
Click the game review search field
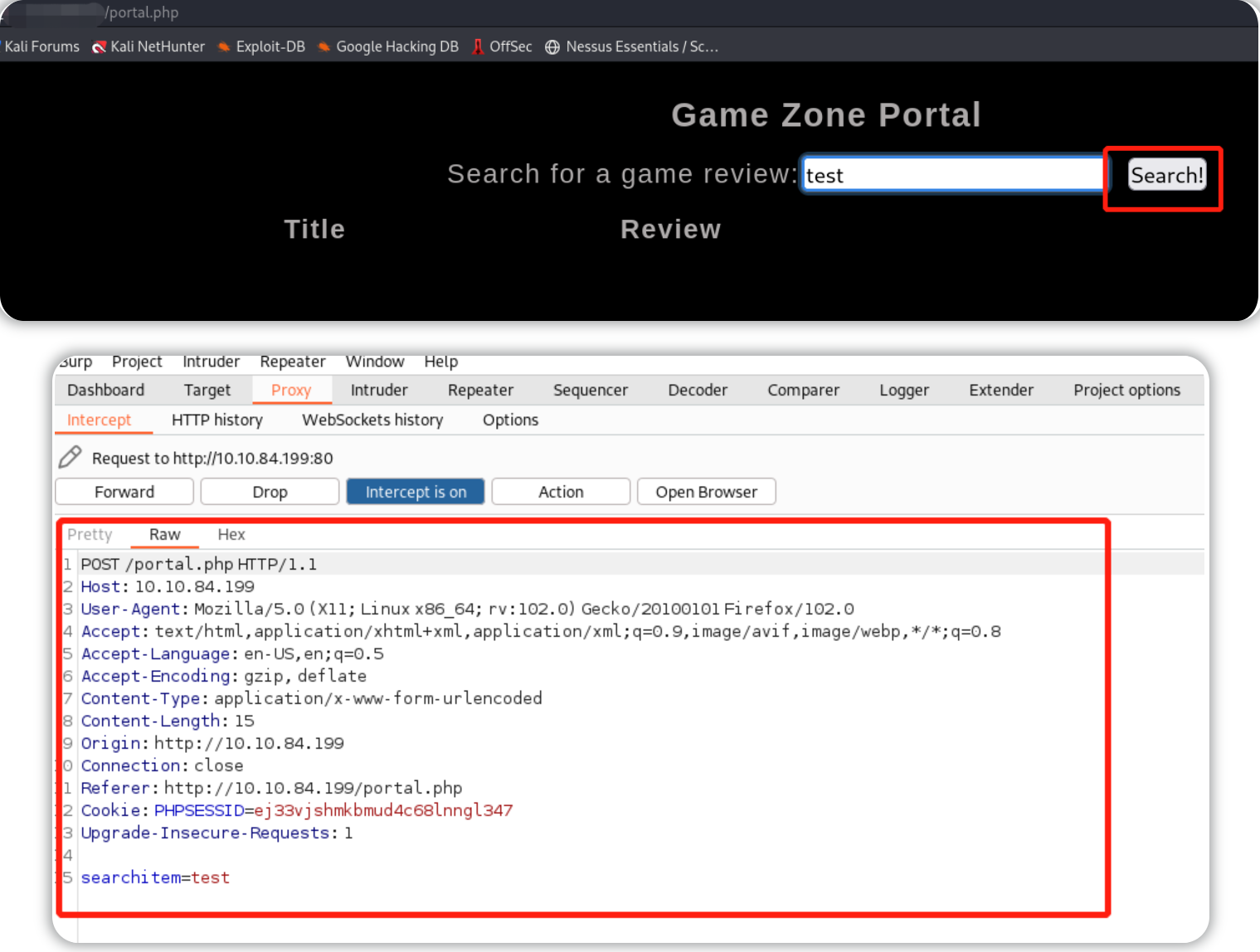[952, 174]
